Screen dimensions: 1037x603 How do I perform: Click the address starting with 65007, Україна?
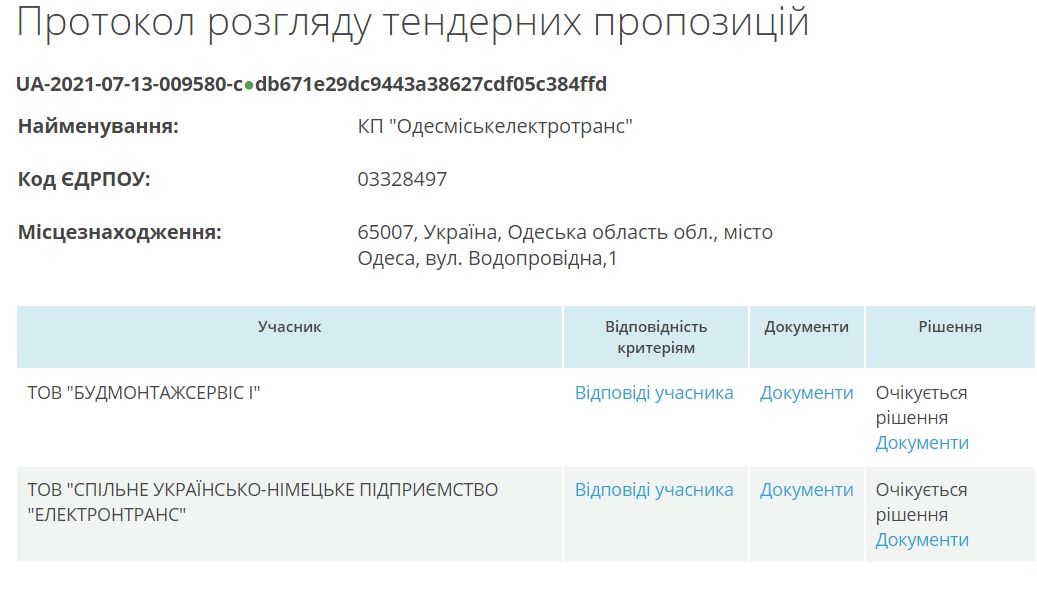[565, 245]
